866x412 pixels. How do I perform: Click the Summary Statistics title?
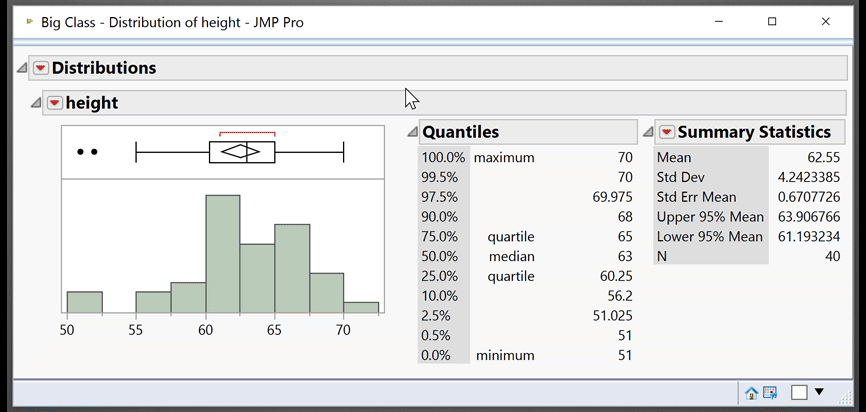[x=754, y=132]
